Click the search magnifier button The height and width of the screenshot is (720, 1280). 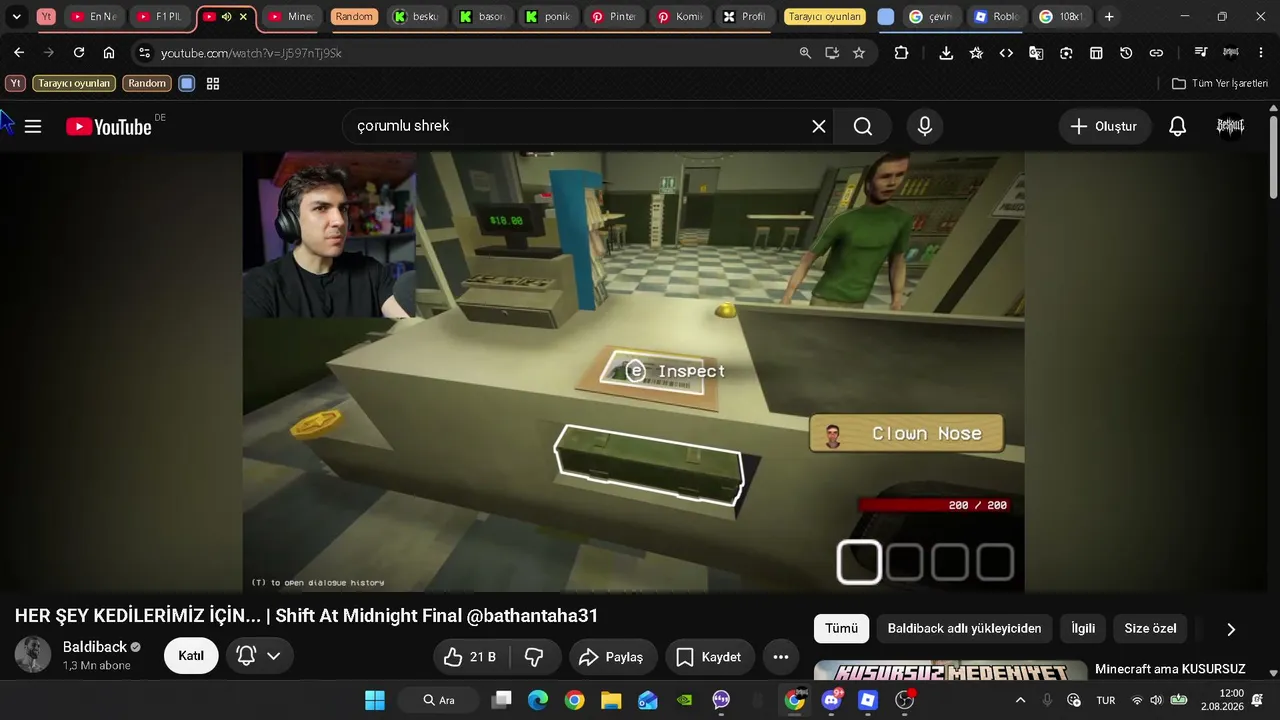coord(863,126)
